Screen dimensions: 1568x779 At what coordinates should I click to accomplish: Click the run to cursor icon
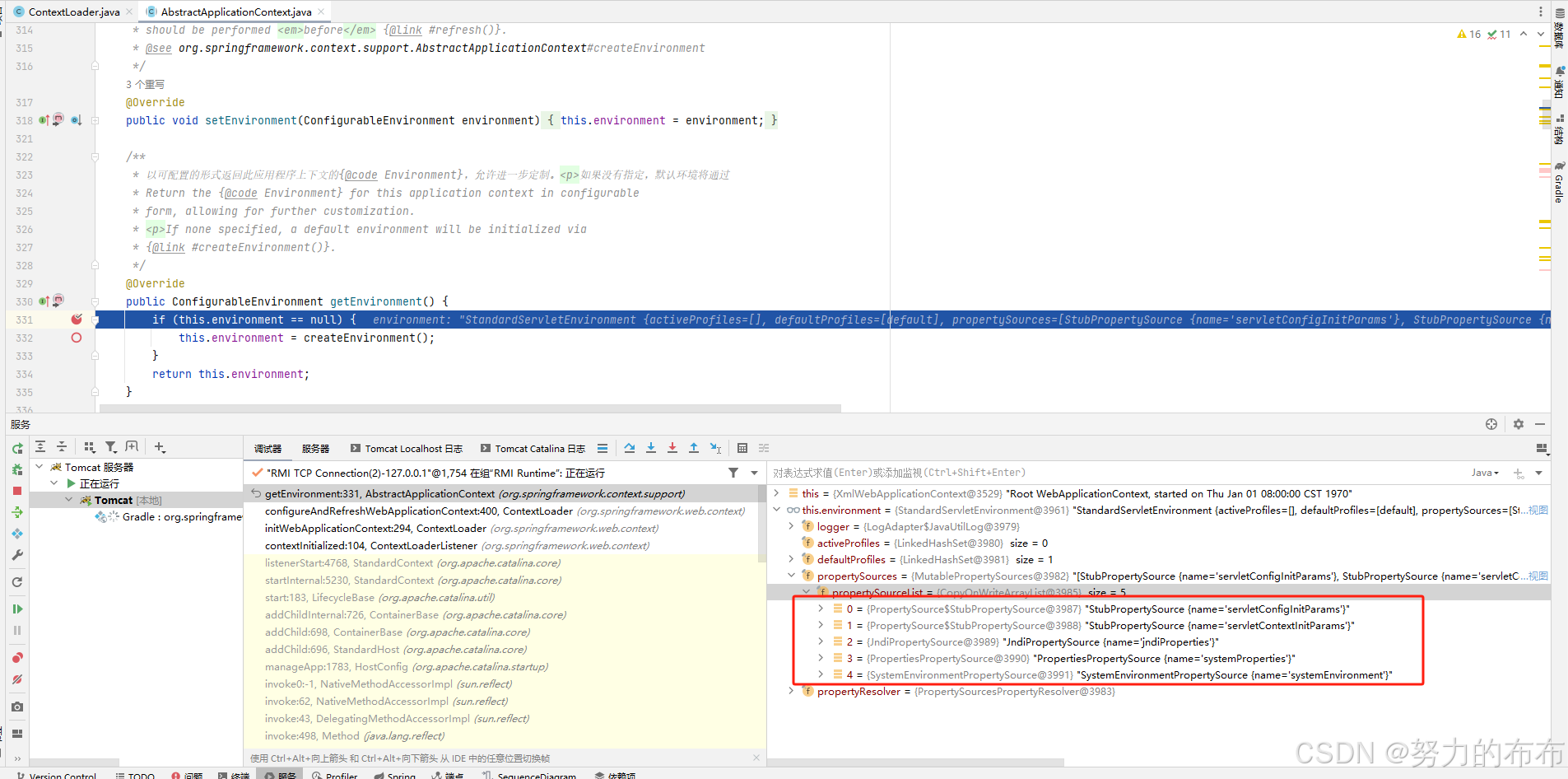[715, 448]
